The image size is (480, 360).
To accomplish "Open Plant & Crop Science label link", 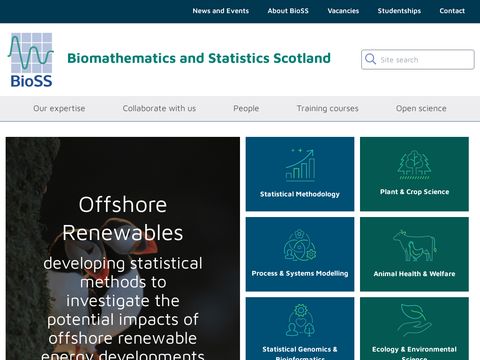I will click(x=414, y=192).
